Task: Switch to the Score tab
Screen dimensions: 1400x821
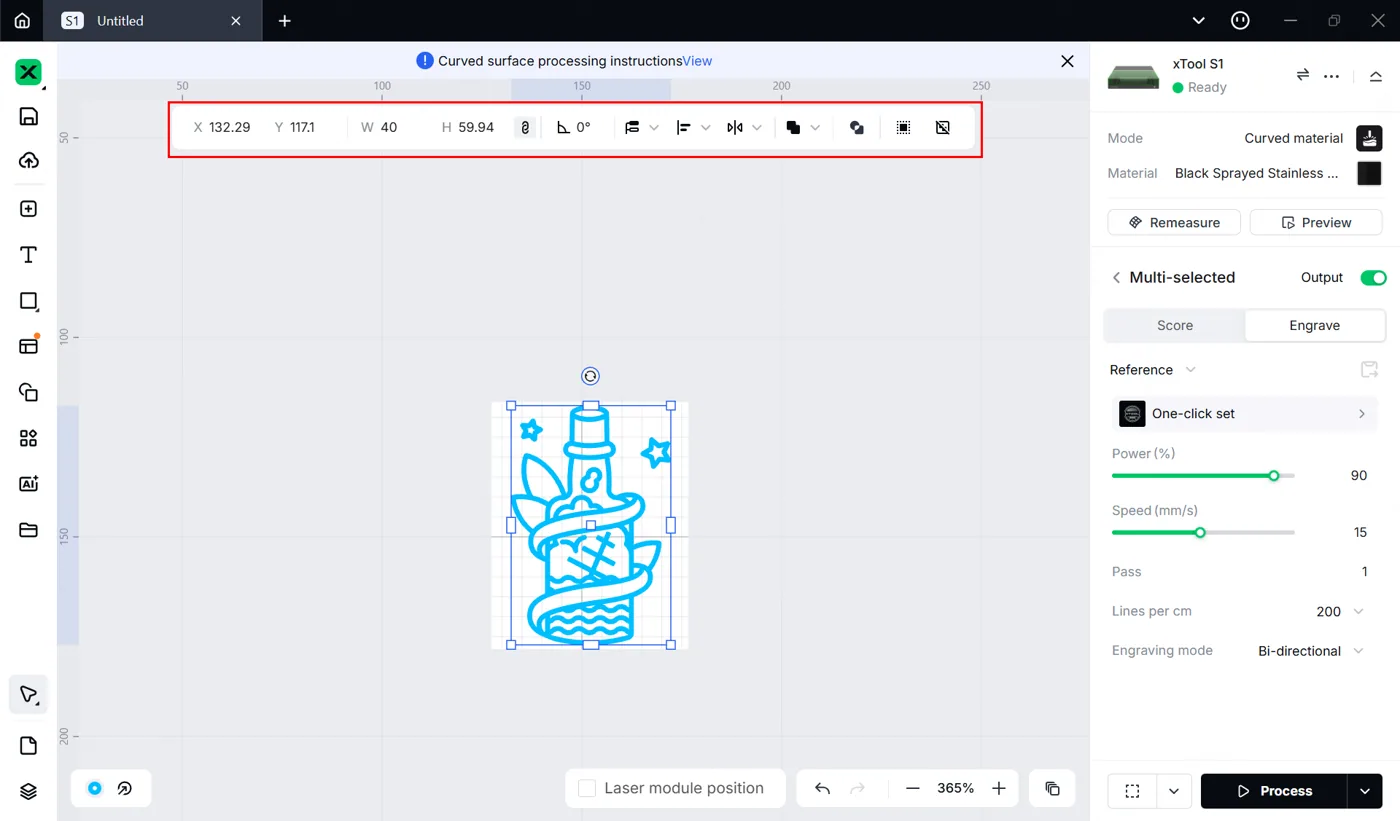Action: point(1175,325)
